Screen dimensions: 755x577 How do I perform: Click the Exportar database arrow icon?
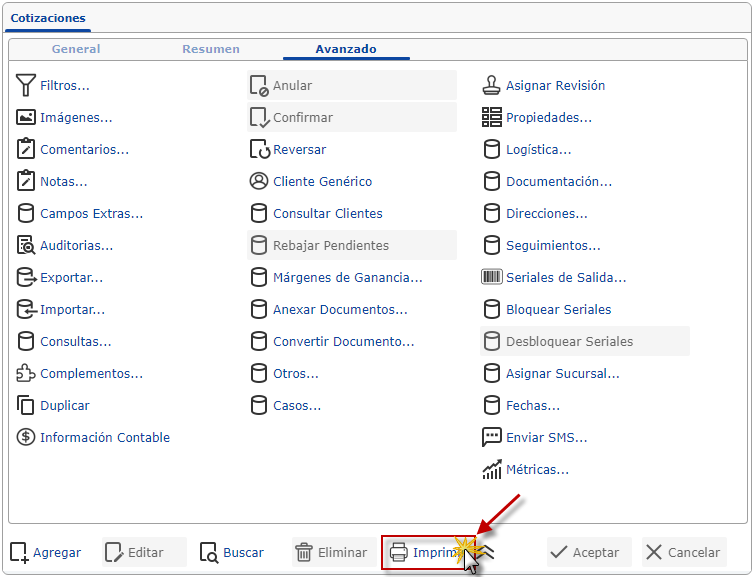coord(26,277)
